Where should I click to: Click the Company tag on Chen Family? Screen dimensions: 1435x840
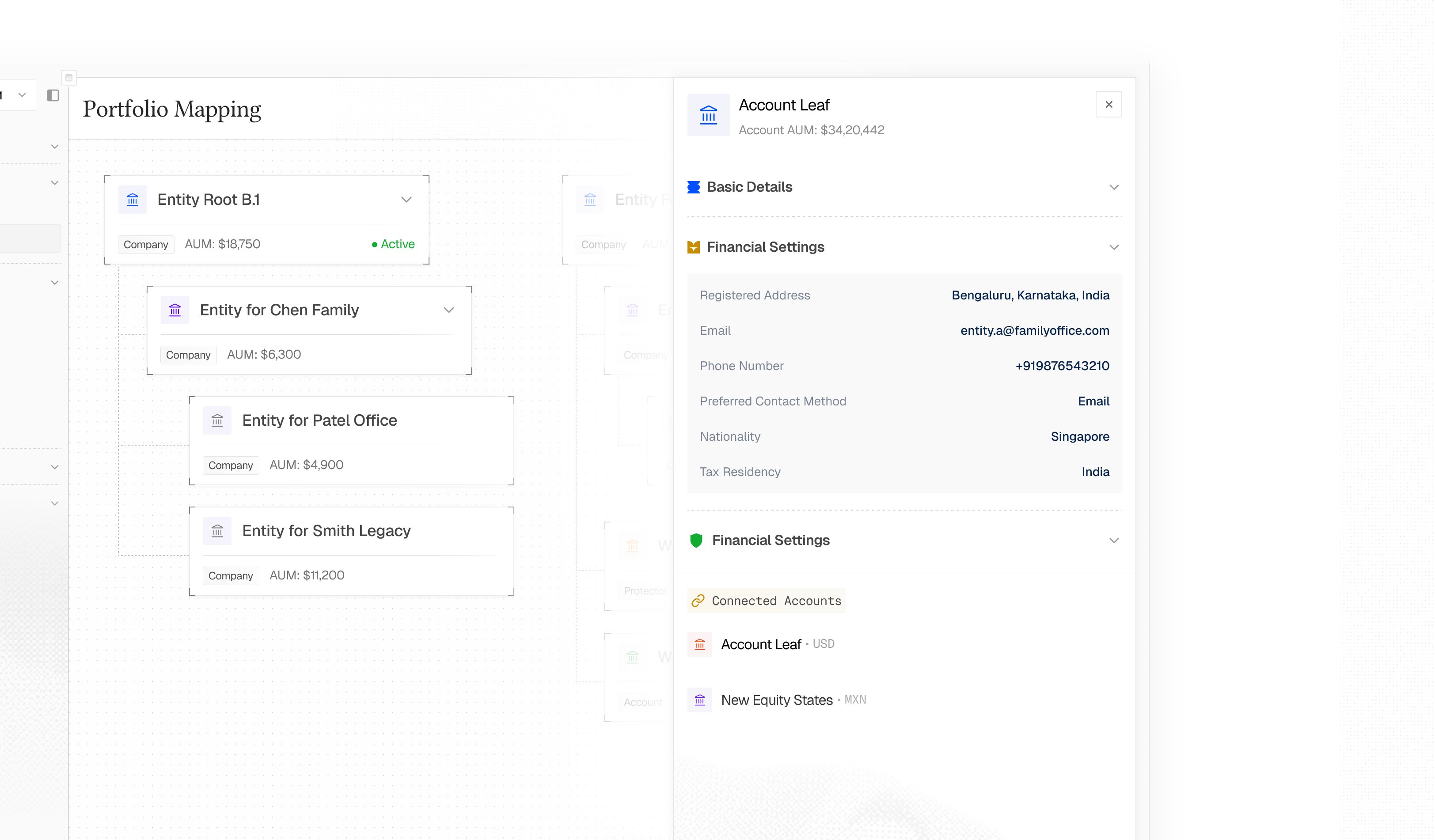point(189,355)
